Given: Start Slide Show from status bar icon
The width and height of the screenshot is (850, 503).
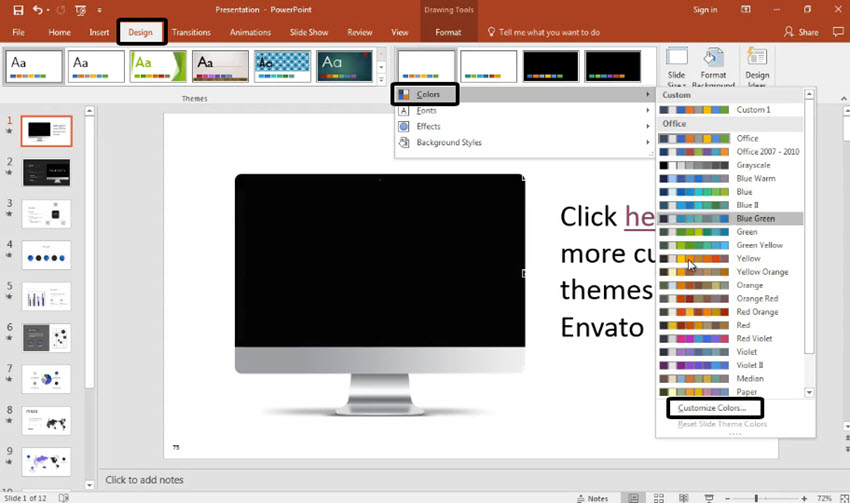Looking at the screenshot, I should (x=709, y=498).
